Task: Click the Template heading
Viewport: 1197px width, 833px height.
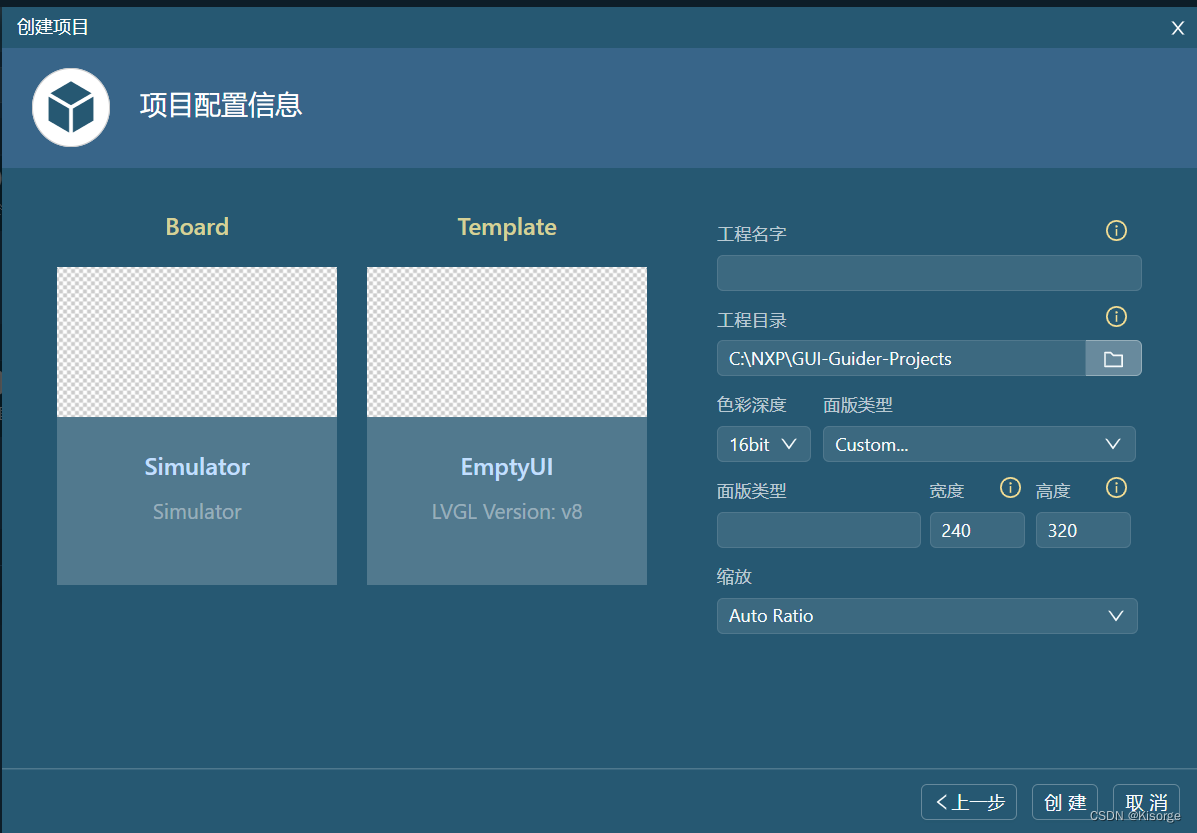Action: click(x=507, y=227)
